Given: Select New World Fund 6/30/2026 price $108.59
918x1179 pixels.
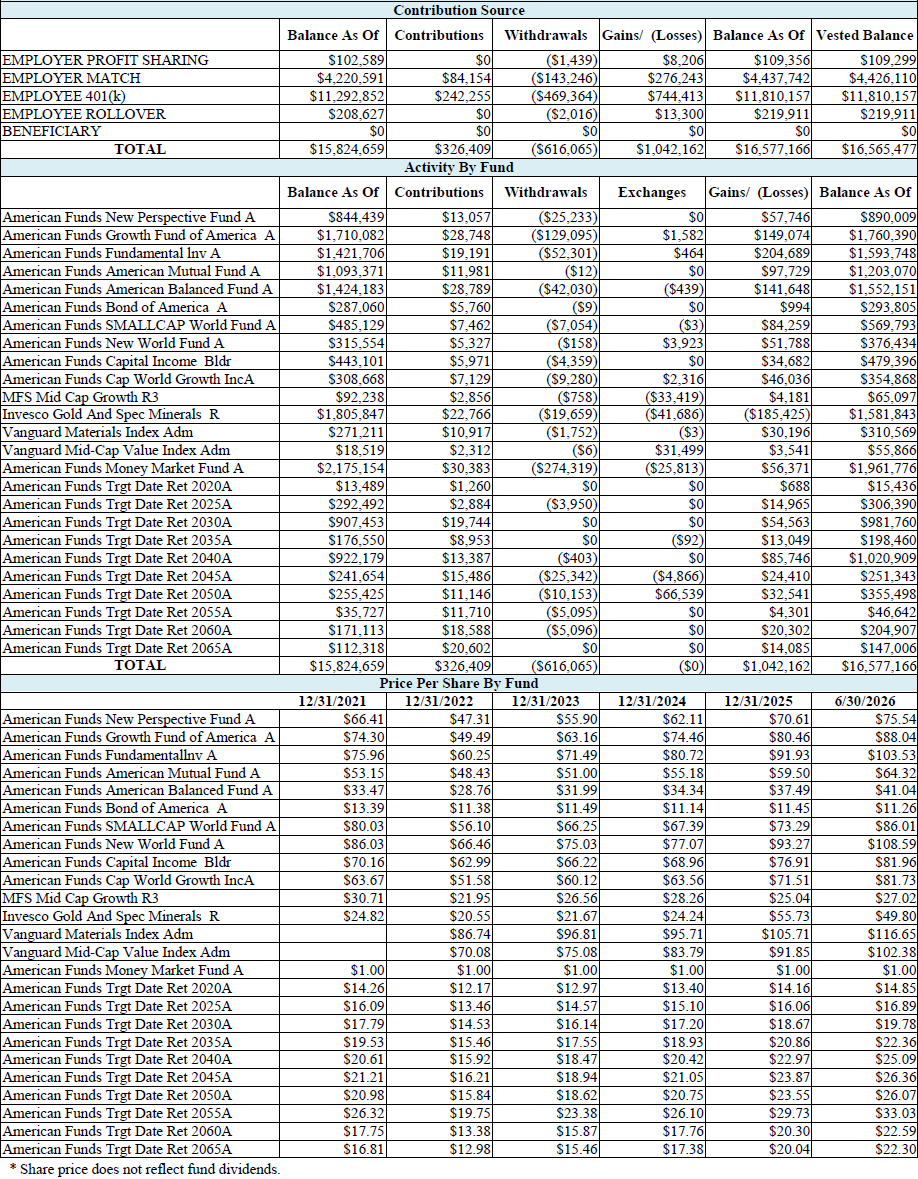Looking at the screenshot, I should [x=892, y=844].
